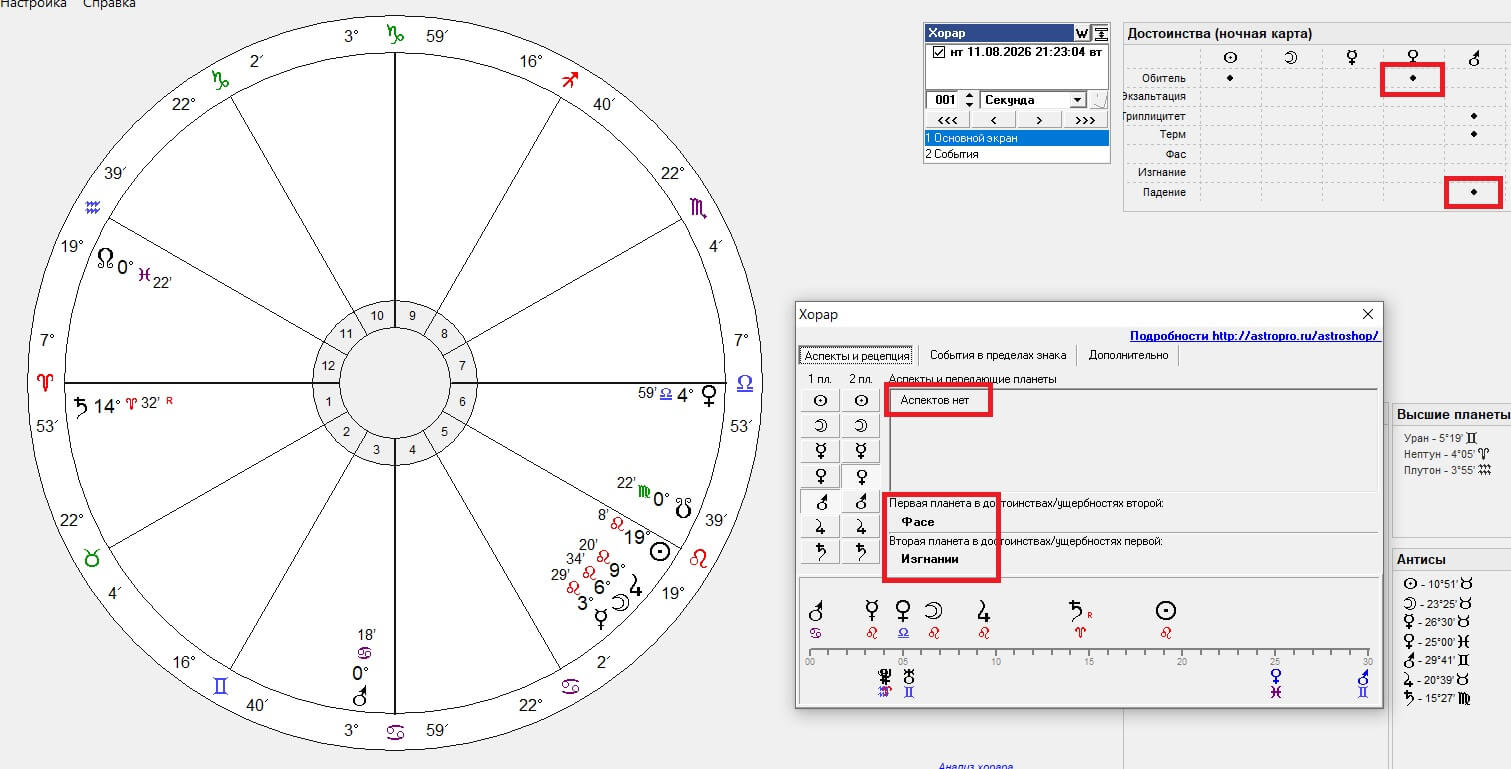Click the step-count spinner arrows beside 001
The image size is (1511, 769).
(x=968, y=100)
